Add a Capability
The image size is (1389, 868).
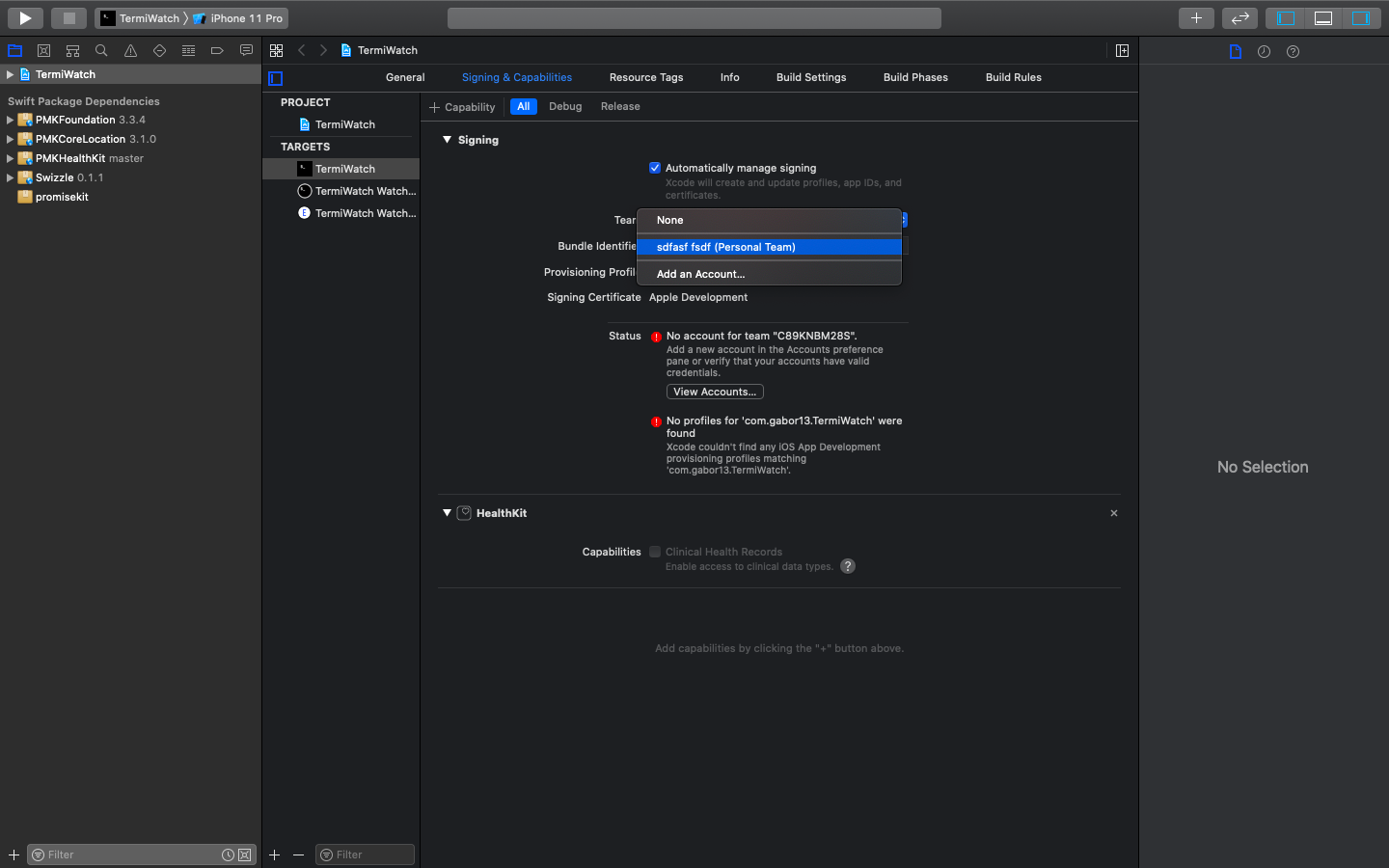tap(462, 107)
